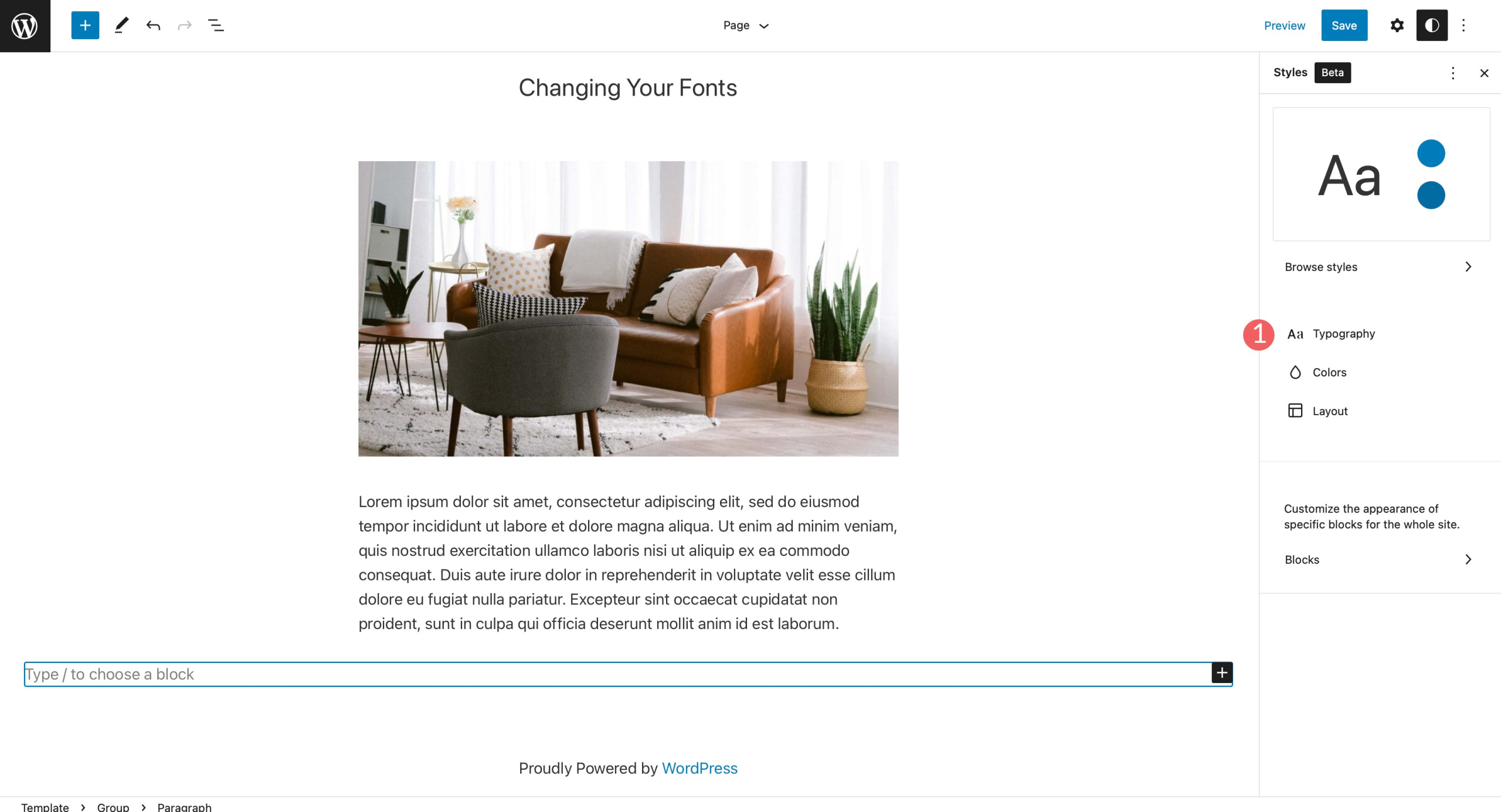This screenshot has height=812, width=1501.
Task: Click the block input field at bottom
Action: pos(628,673)
